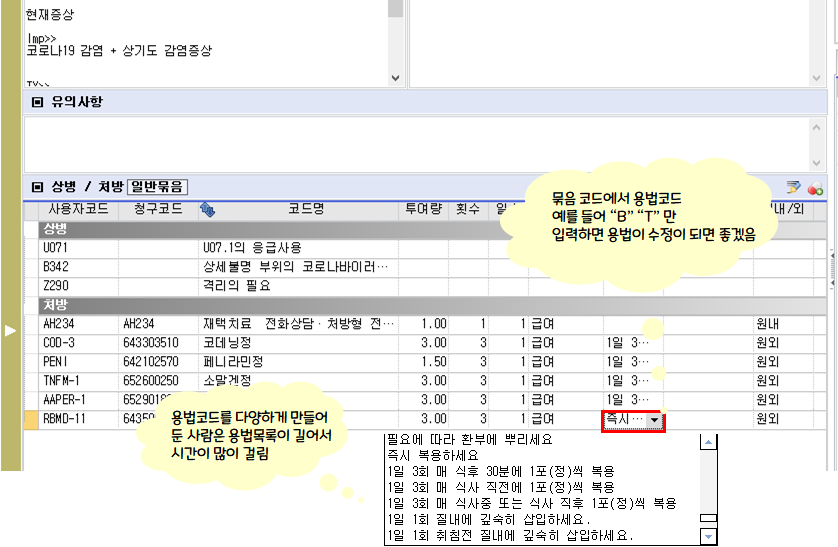Collapse the 유의사항 section with its square icon
Screen dimensions: 838x547
tap(37, 101)
